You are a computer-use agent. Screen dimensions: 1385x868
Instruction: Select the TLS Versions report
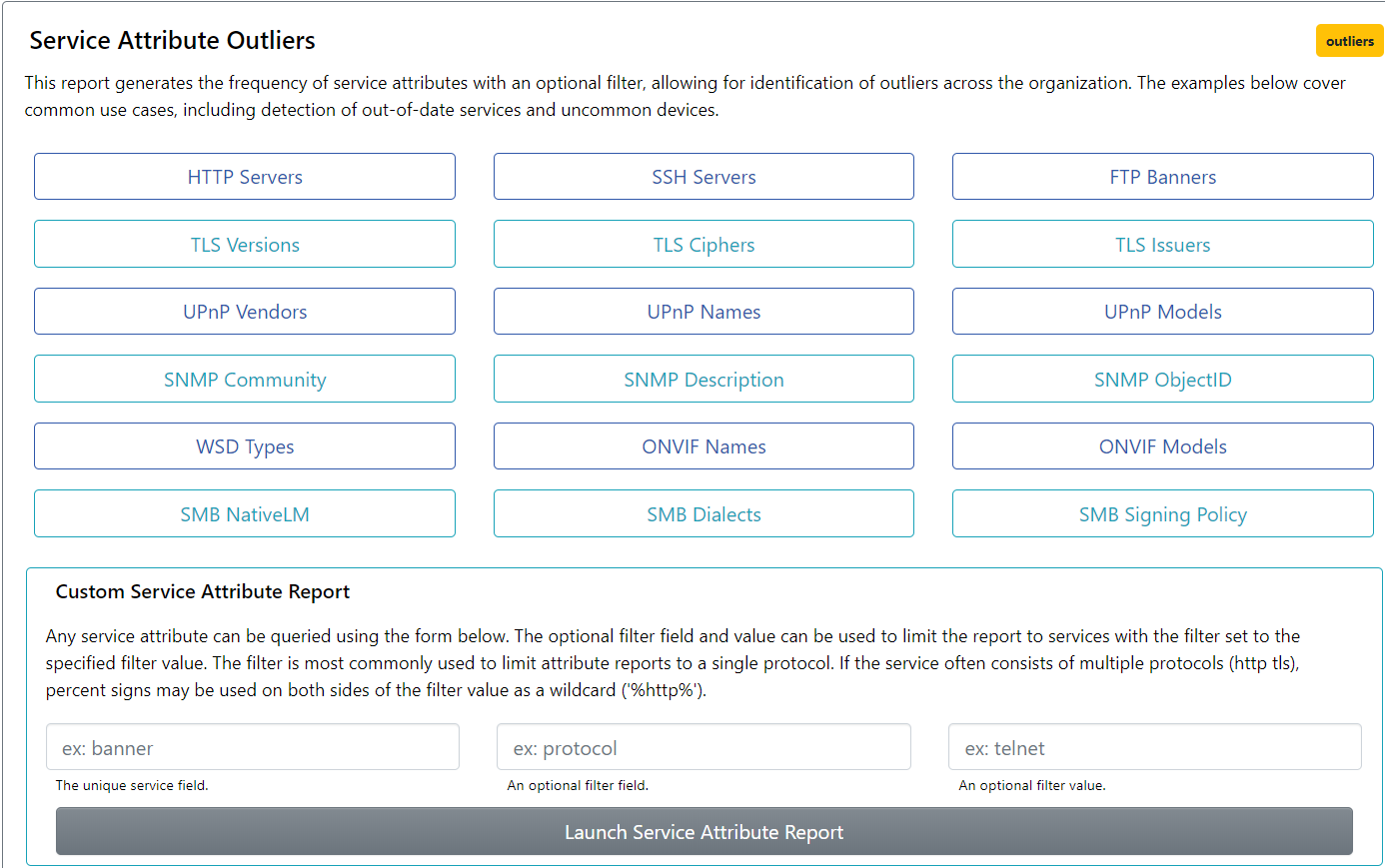click(x=245, y=244)
